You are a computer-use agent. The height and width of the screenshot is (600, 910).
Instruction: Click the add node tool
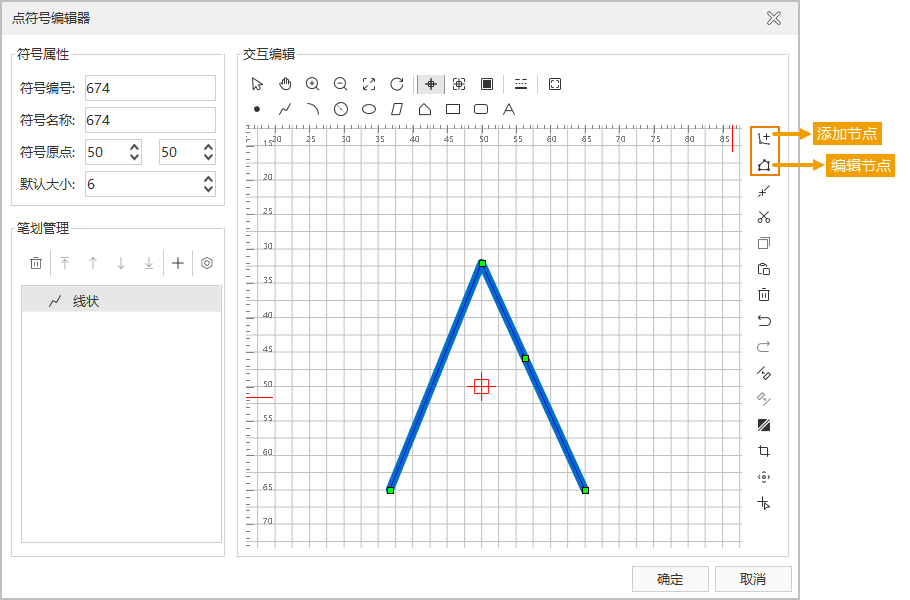pos(764,138)
